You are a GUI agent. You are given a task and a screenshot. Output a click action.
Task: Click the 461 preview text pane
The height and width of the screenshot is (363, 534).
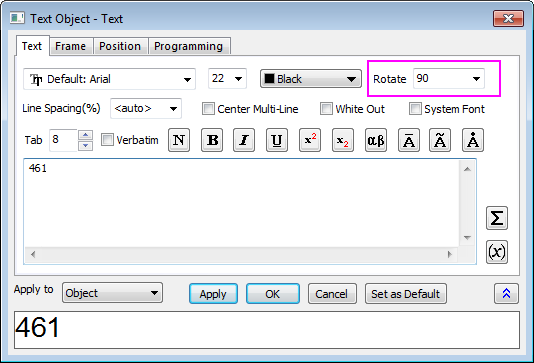[x=267, y=330]
